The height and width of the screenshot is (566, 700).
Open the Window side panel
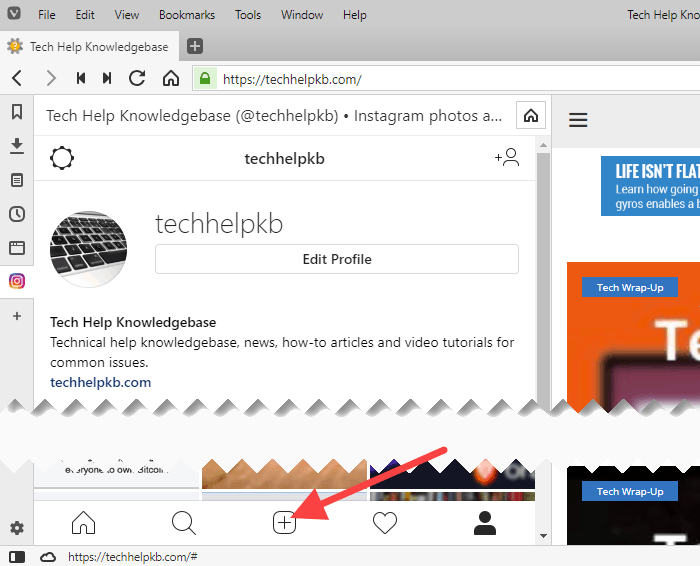[x=17, y=248]
